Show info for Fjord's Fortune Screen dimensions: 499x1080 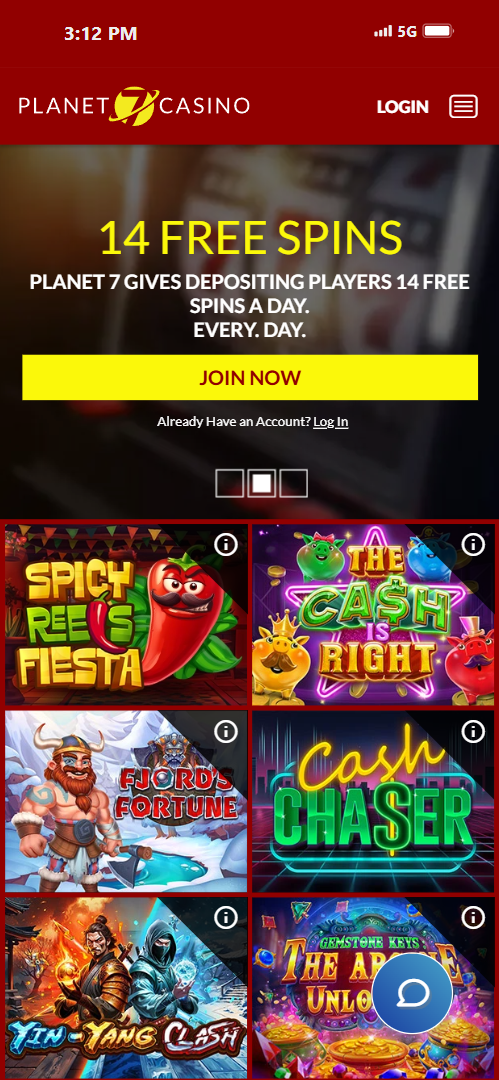225,731
